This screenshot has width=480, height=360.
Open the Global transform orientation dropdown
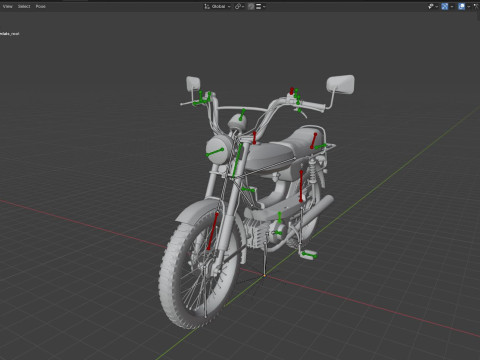(217, 6)
